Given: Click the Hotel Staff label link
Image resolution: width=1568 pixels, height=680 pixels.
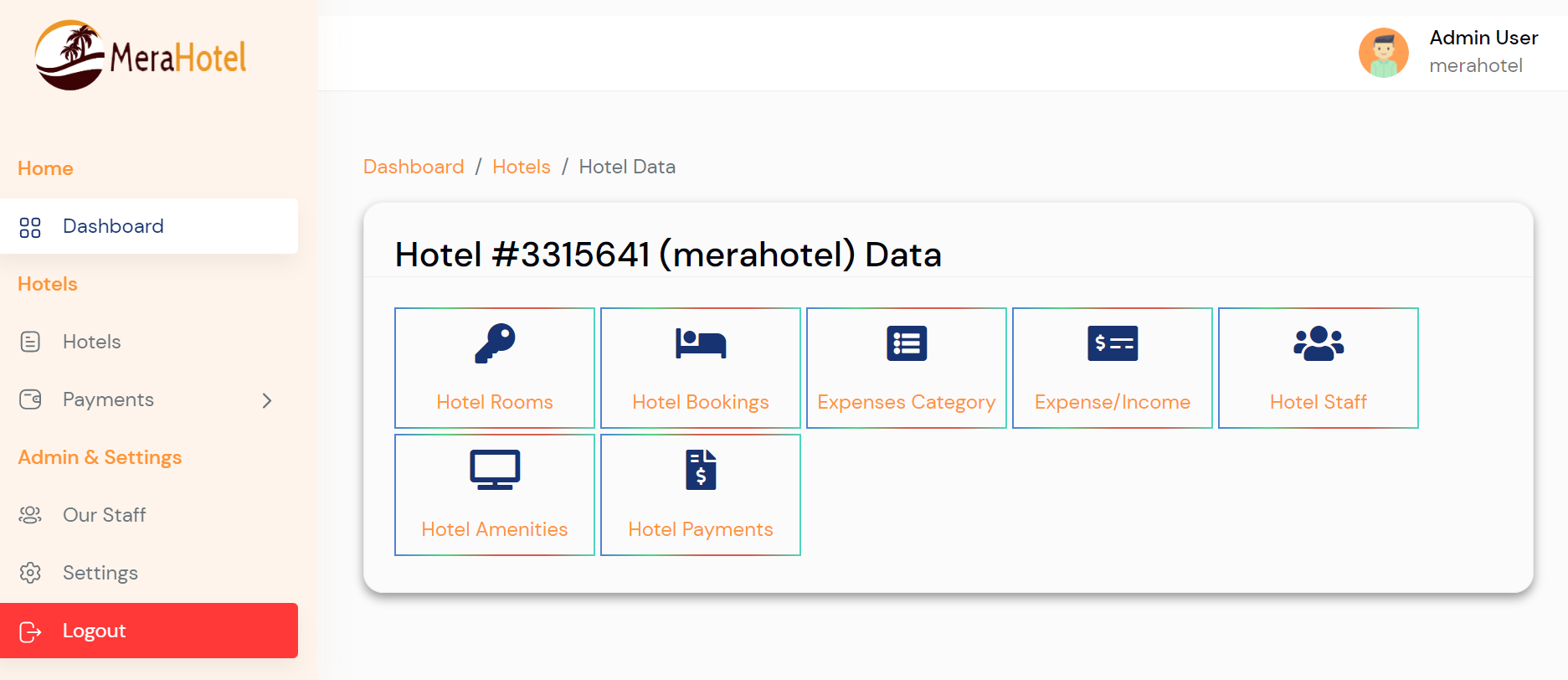Looking at the screenshot, I should point(1319,402).
